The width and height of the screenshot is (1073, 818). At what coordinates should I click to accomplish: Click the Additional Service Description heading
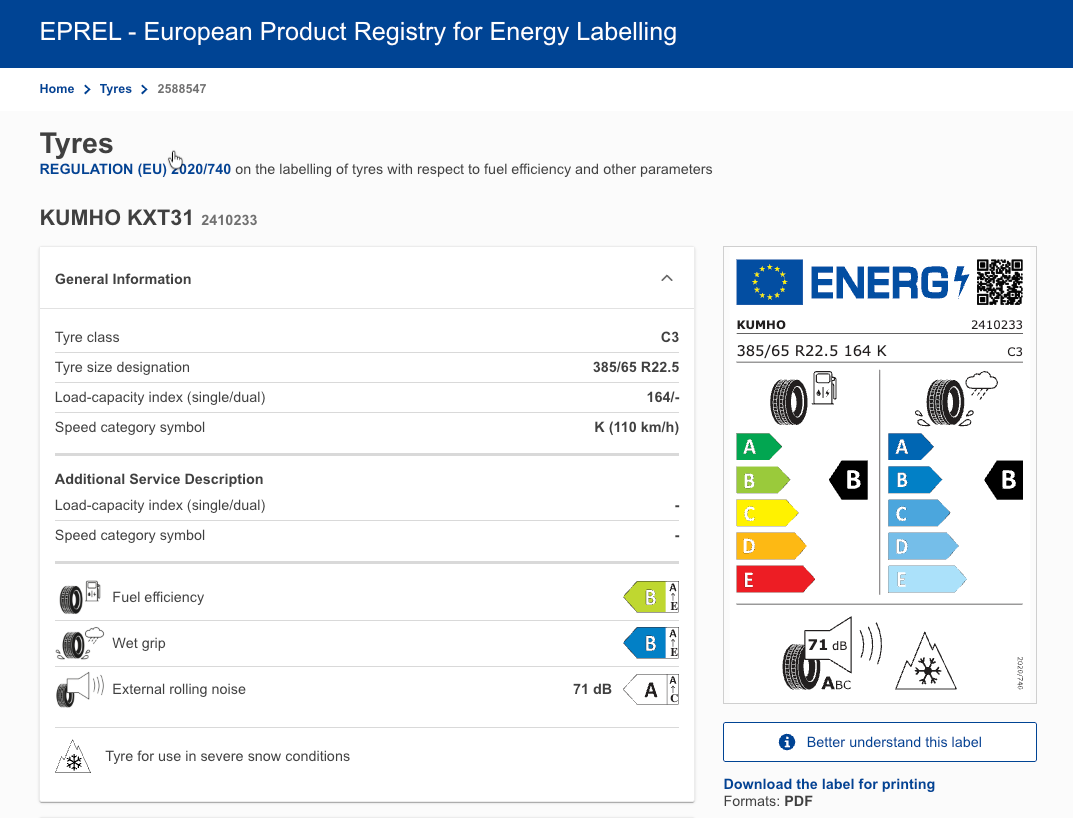point(159,479)
